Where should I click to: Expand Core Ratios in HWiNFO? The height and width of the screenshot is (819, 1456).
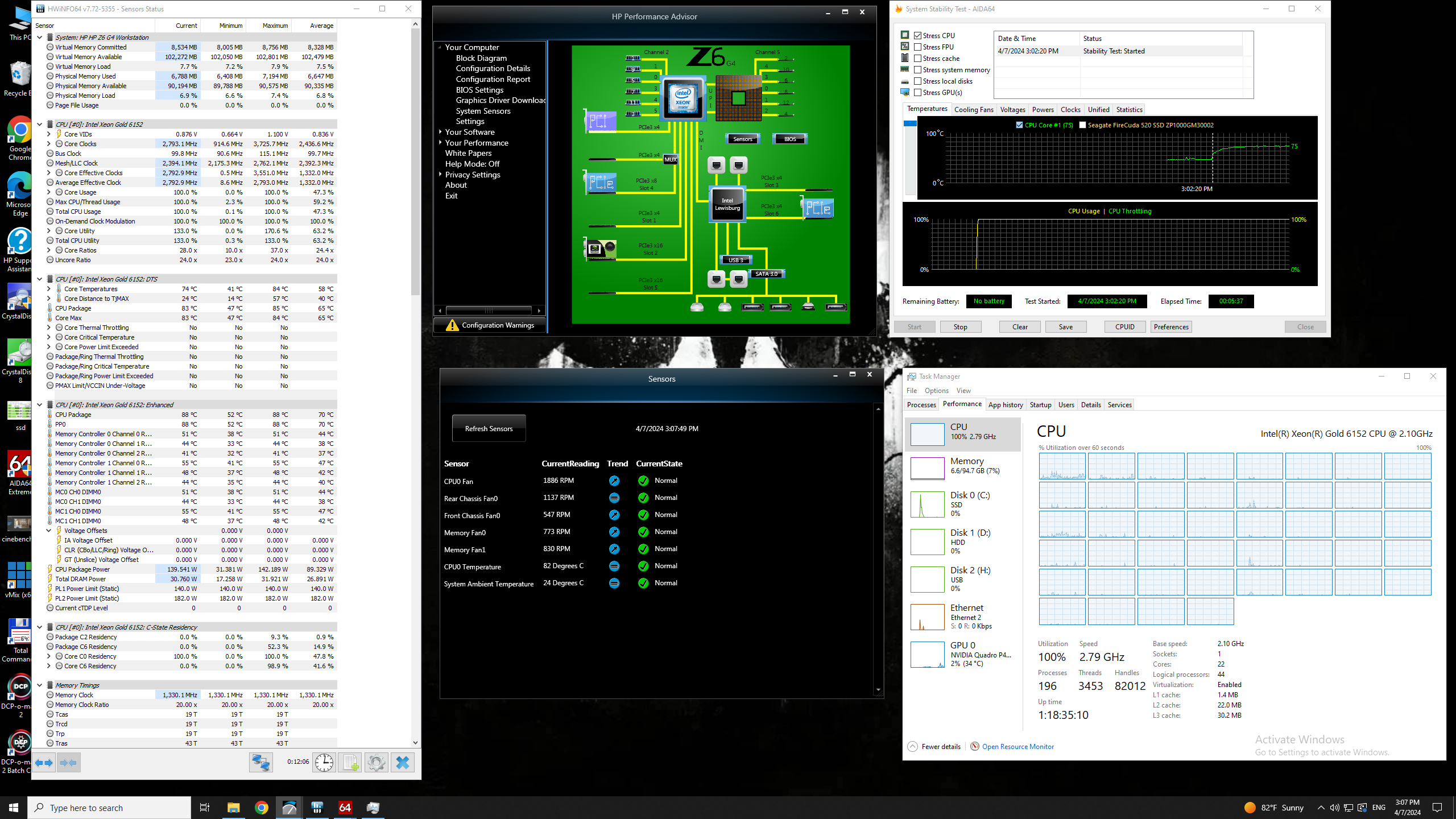[x=48, y=250]
